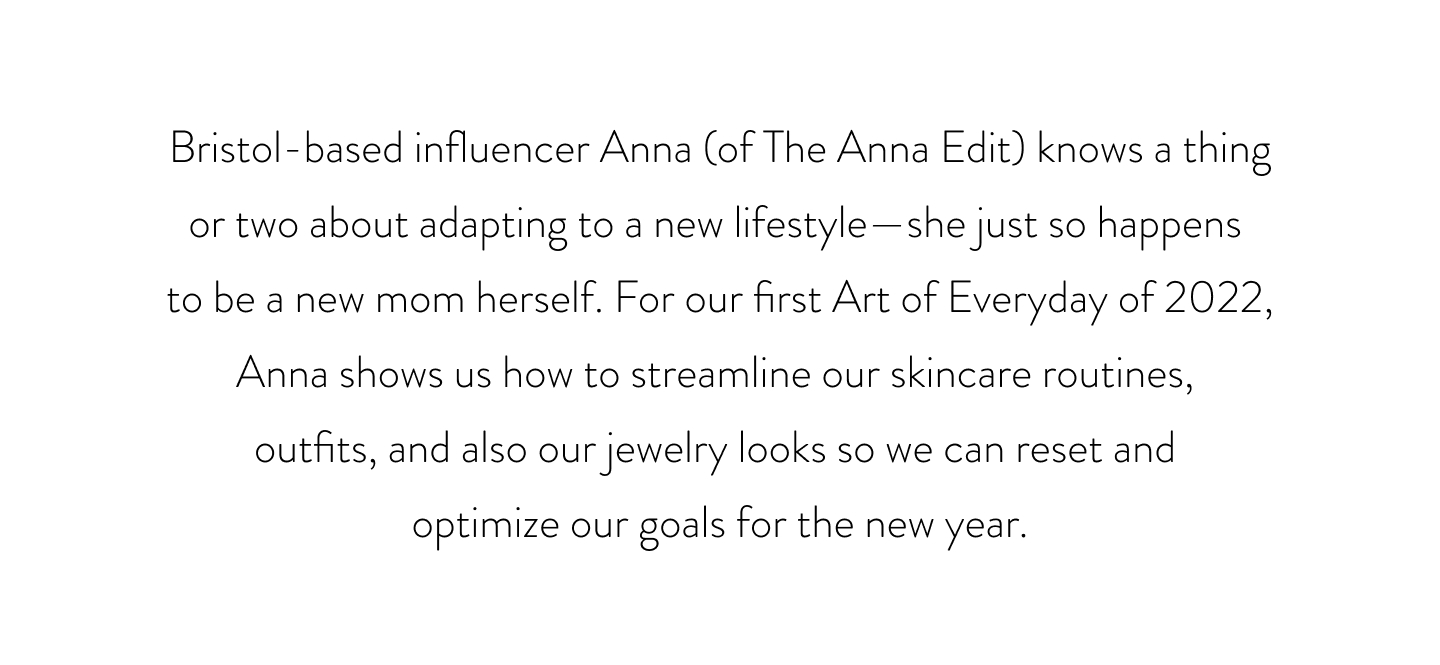Click the year "2022"
The height and width of the screenshot is (665, 1440).
1214,300
